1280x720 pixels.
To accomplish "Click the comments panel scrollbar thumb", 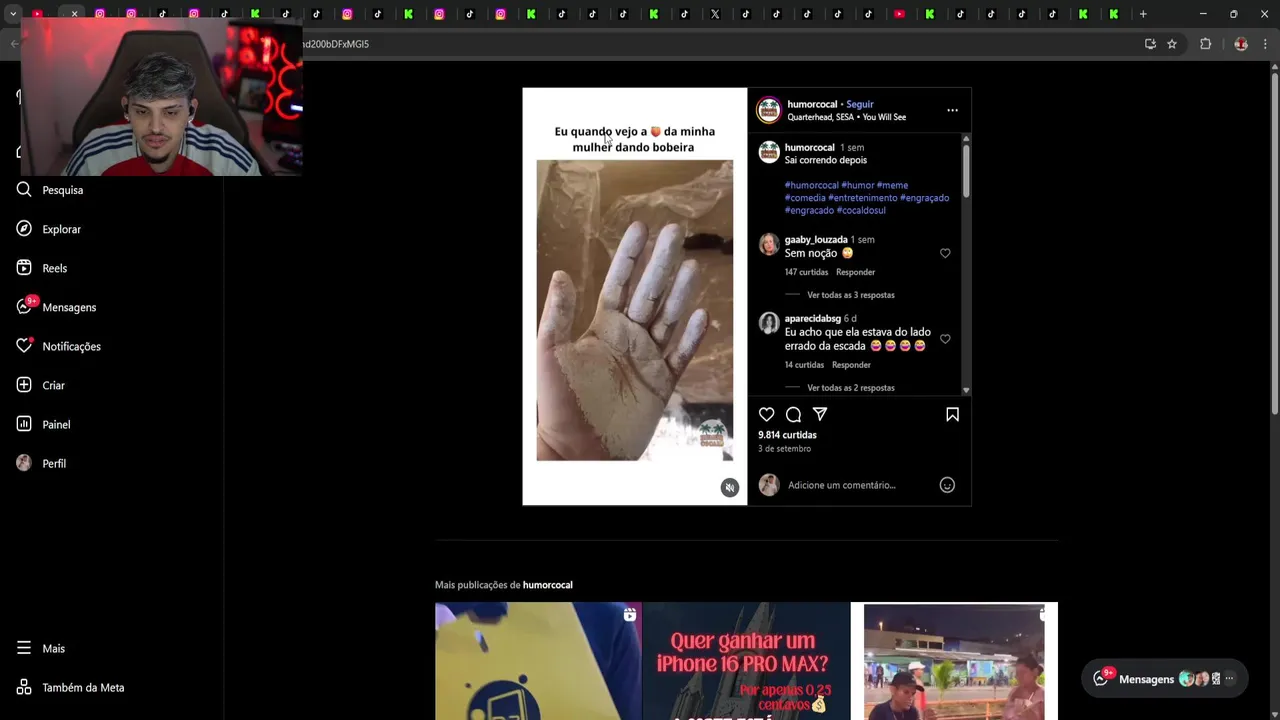I will pyautogui.click(x=966, y=170).
